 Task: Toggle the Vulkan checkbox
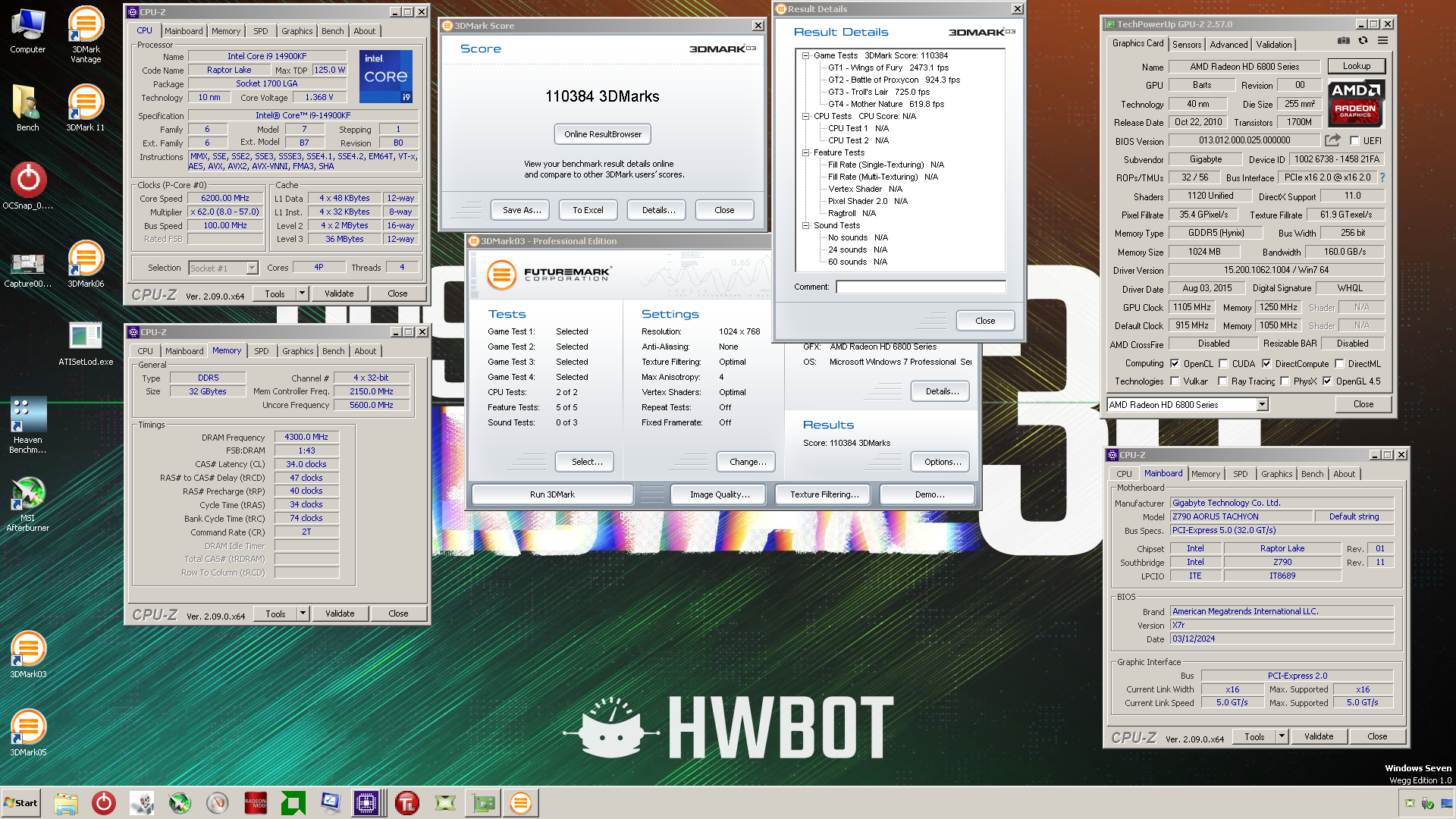coord(1175,381)
